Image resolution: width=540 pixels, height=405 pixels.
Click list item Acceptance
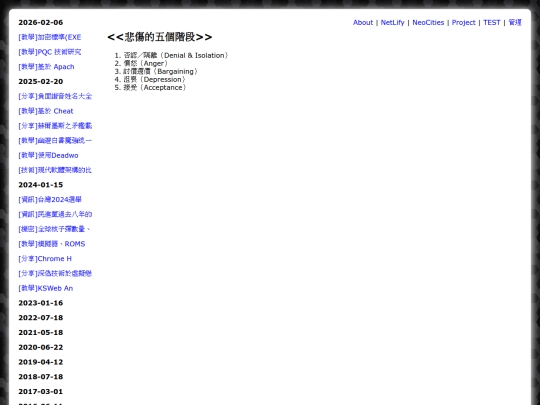tap(155, 87)
